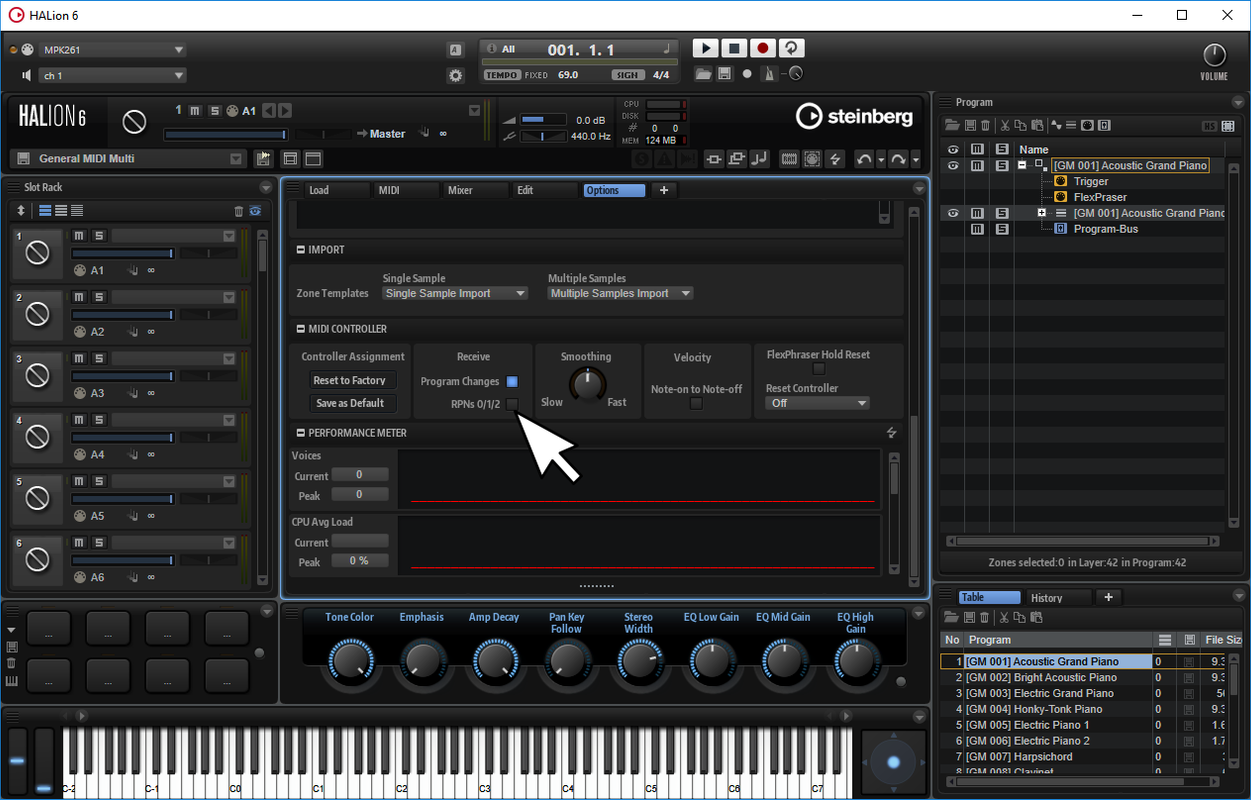The width and height of the screenshot is (1251, 800).
Task: Click the red Record button
Action: click(762, 48)
